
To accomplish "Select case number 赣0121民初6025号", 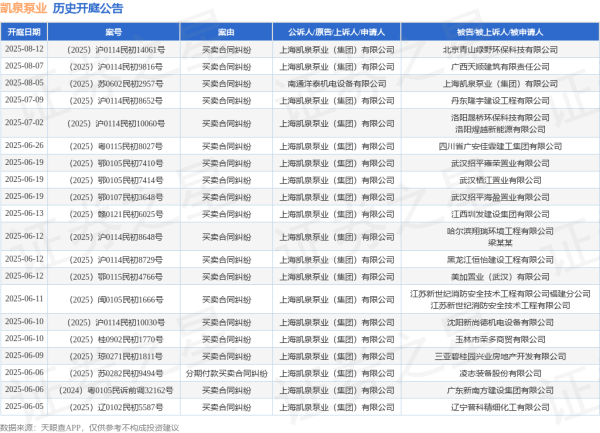I will coord(130,214).
